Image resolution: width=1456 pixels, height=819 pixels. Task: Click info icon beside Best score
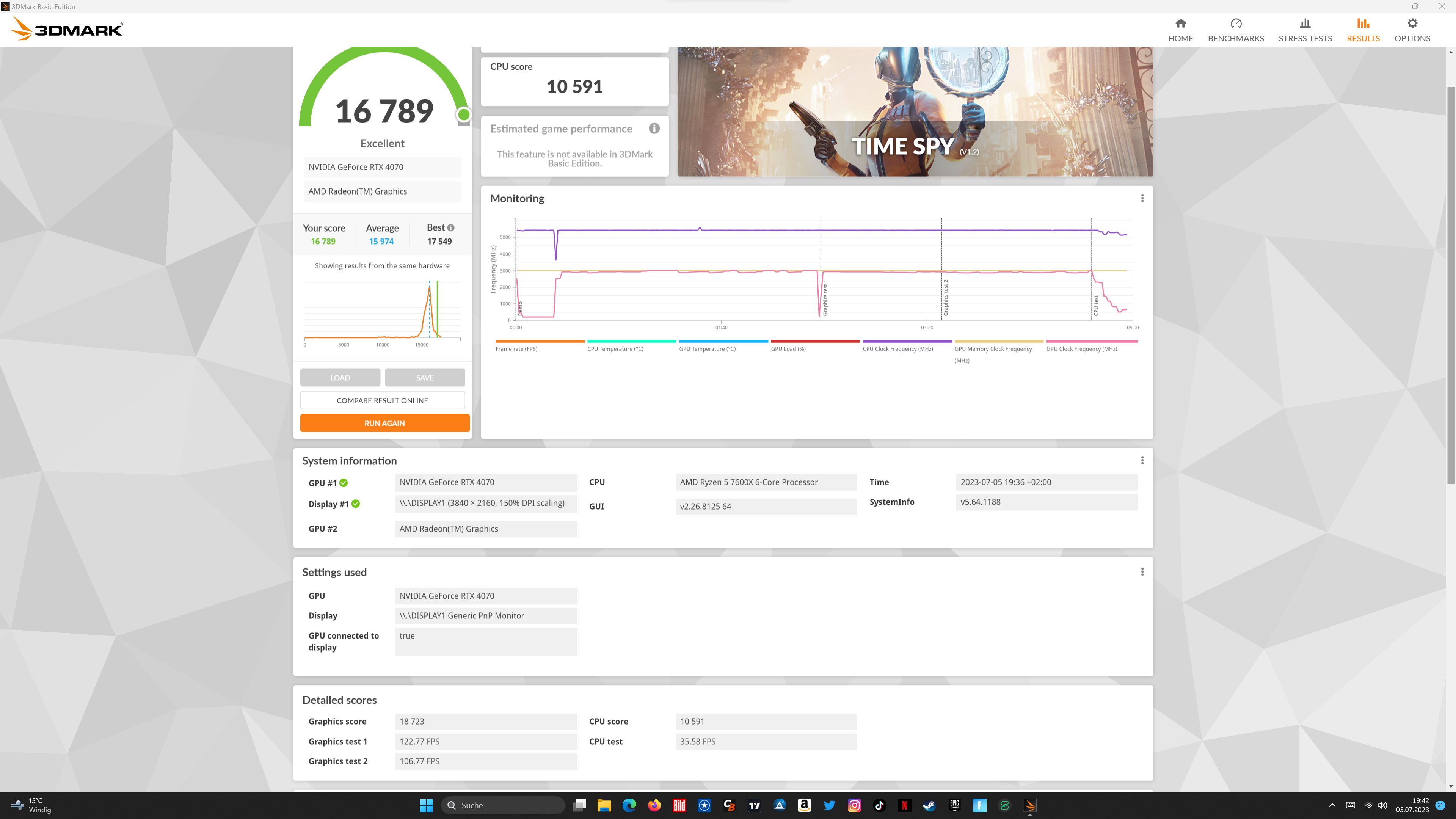450,228
